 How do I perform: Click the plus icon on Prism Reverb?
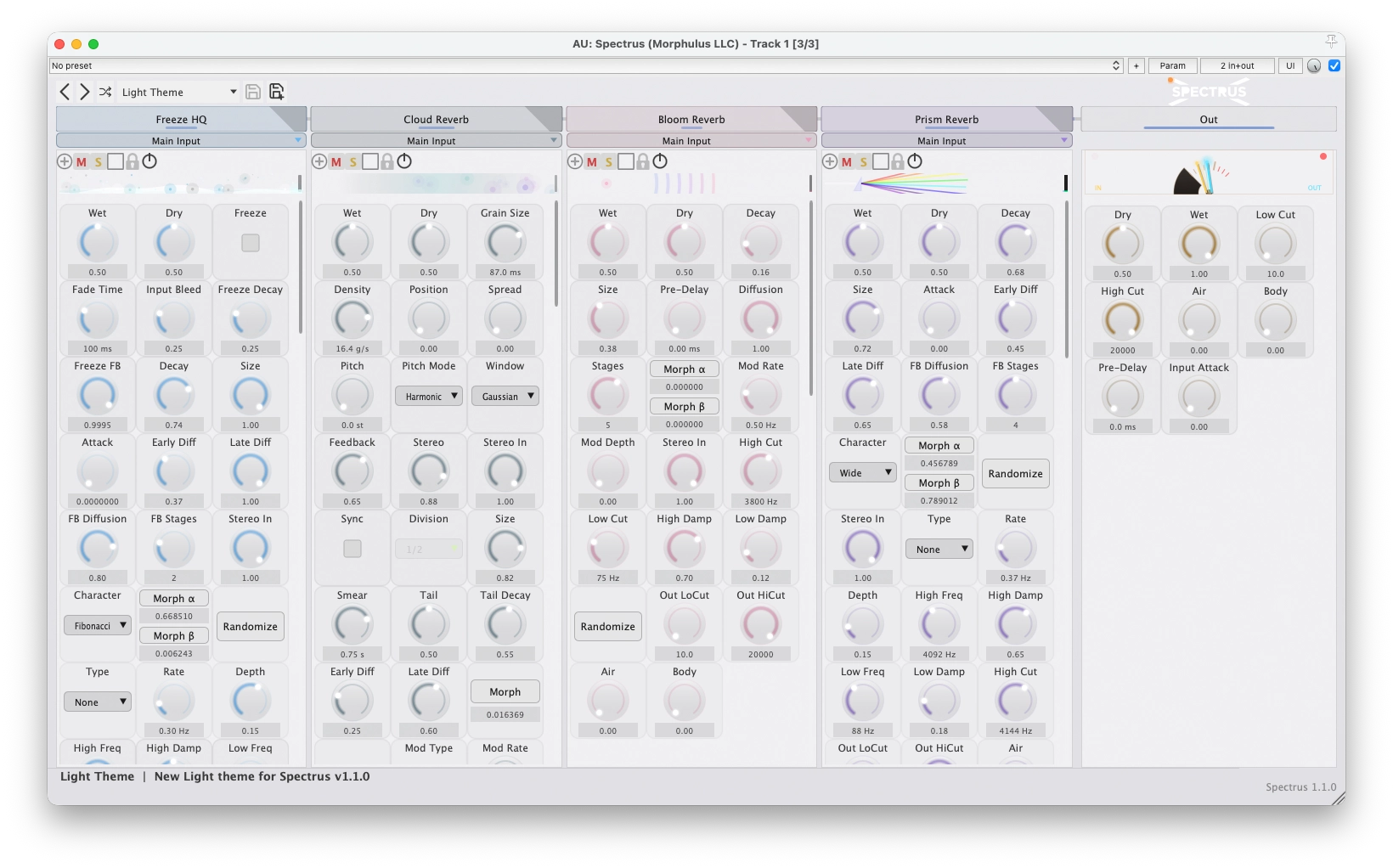(829, 161)
